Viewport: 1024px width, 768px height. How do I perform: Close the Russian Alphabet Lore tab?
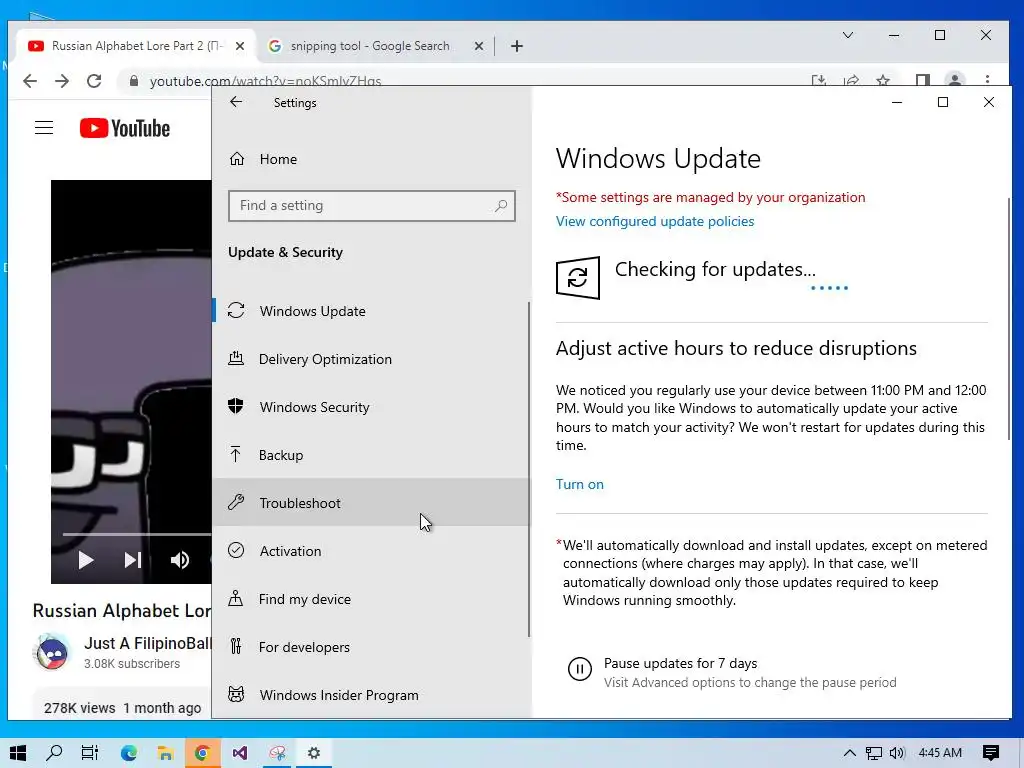tap(240, 46)
